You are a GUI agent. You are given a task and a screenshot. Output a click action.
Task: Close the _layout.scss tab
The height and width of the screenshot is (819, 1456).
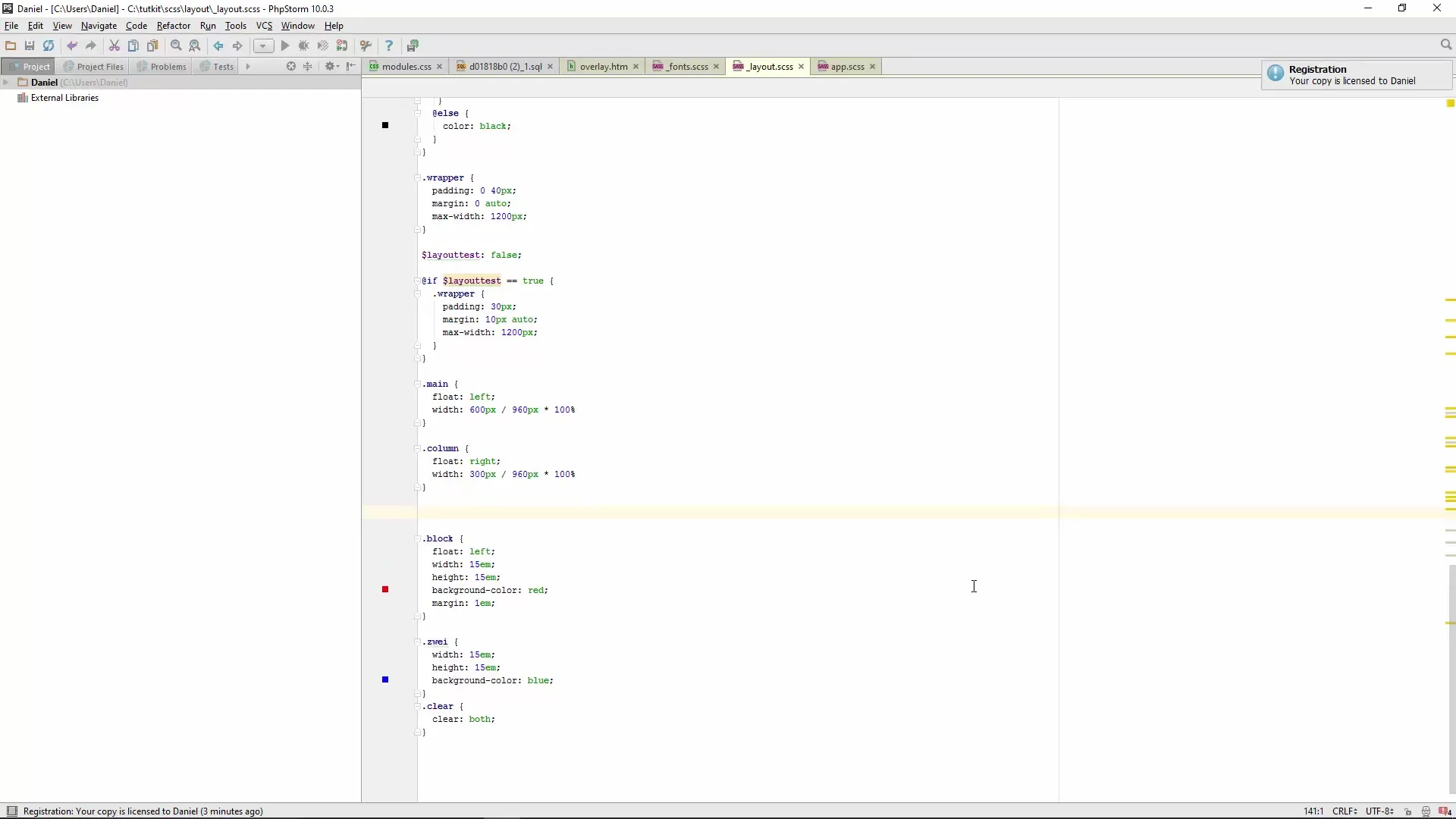pyautogui.click(x=801, y=67)
